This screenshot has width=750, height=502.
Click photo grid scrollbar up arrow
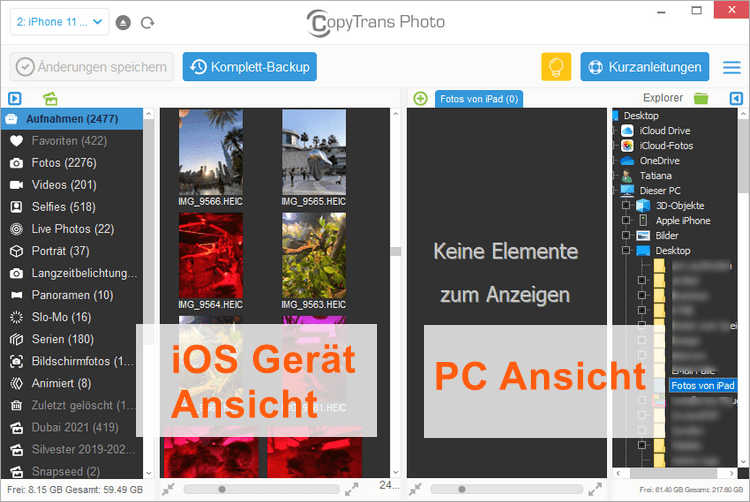(396, 114)
